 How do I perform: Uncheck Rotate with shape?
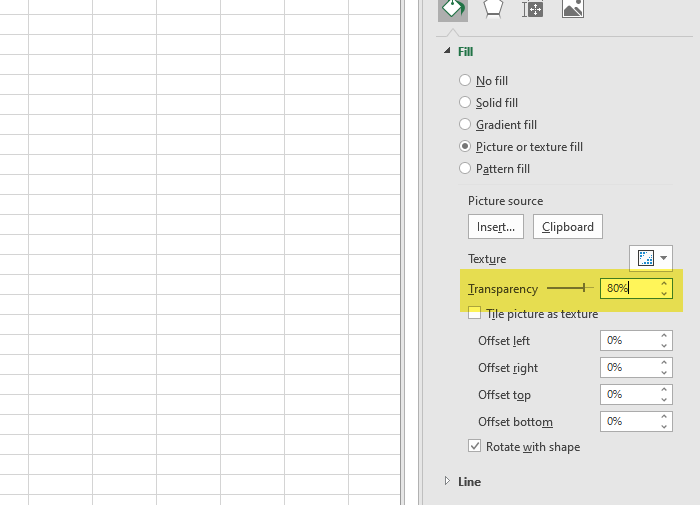[475, 446]
